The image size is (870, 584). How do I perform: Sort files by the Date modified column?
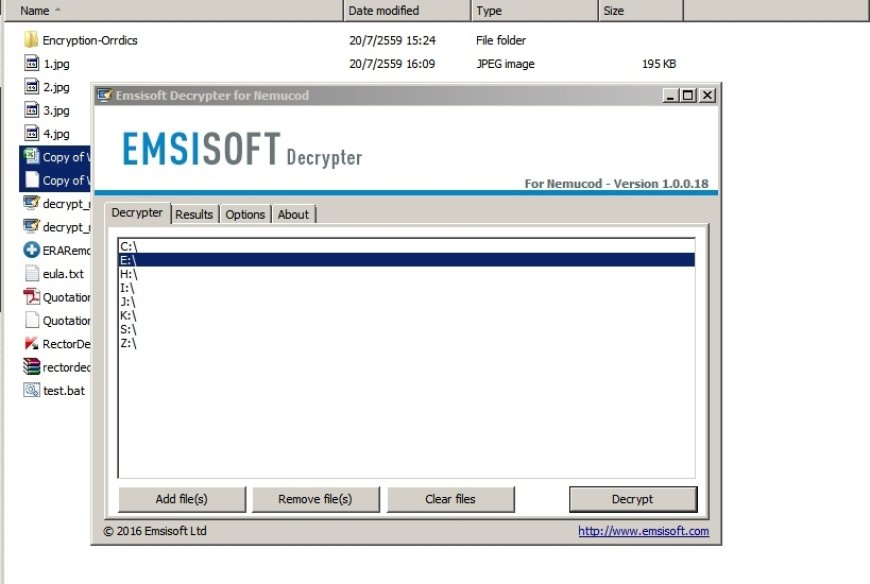(407, 11)
